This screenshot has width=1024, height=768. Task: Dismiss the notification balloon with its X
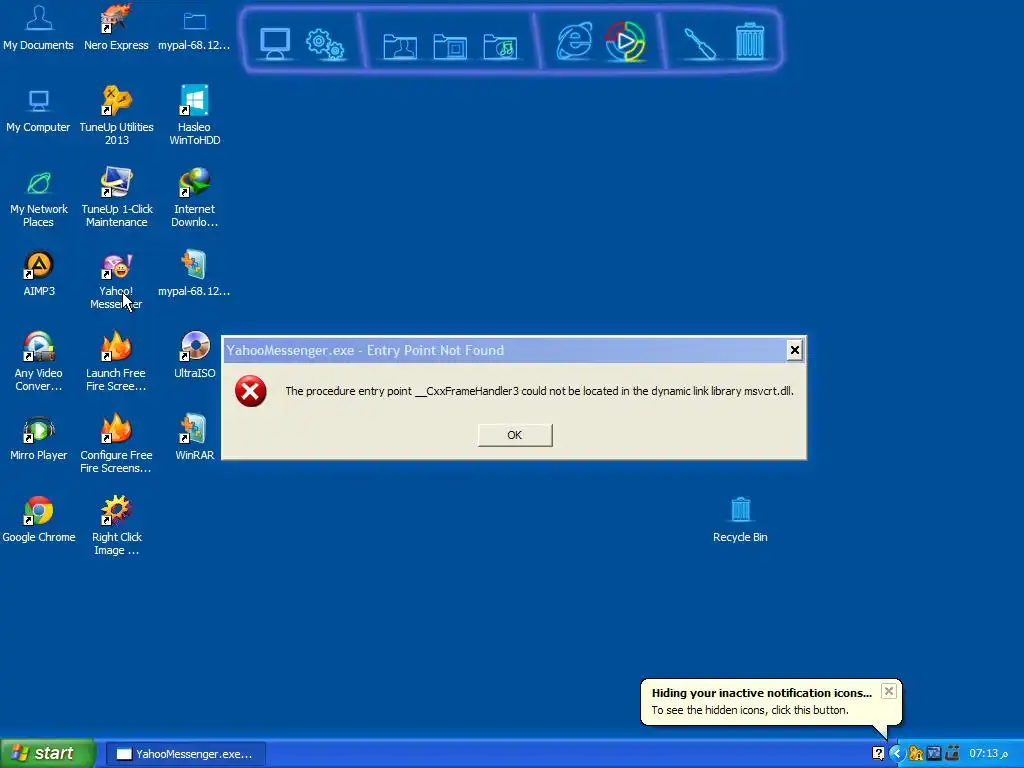click(889, 691)
